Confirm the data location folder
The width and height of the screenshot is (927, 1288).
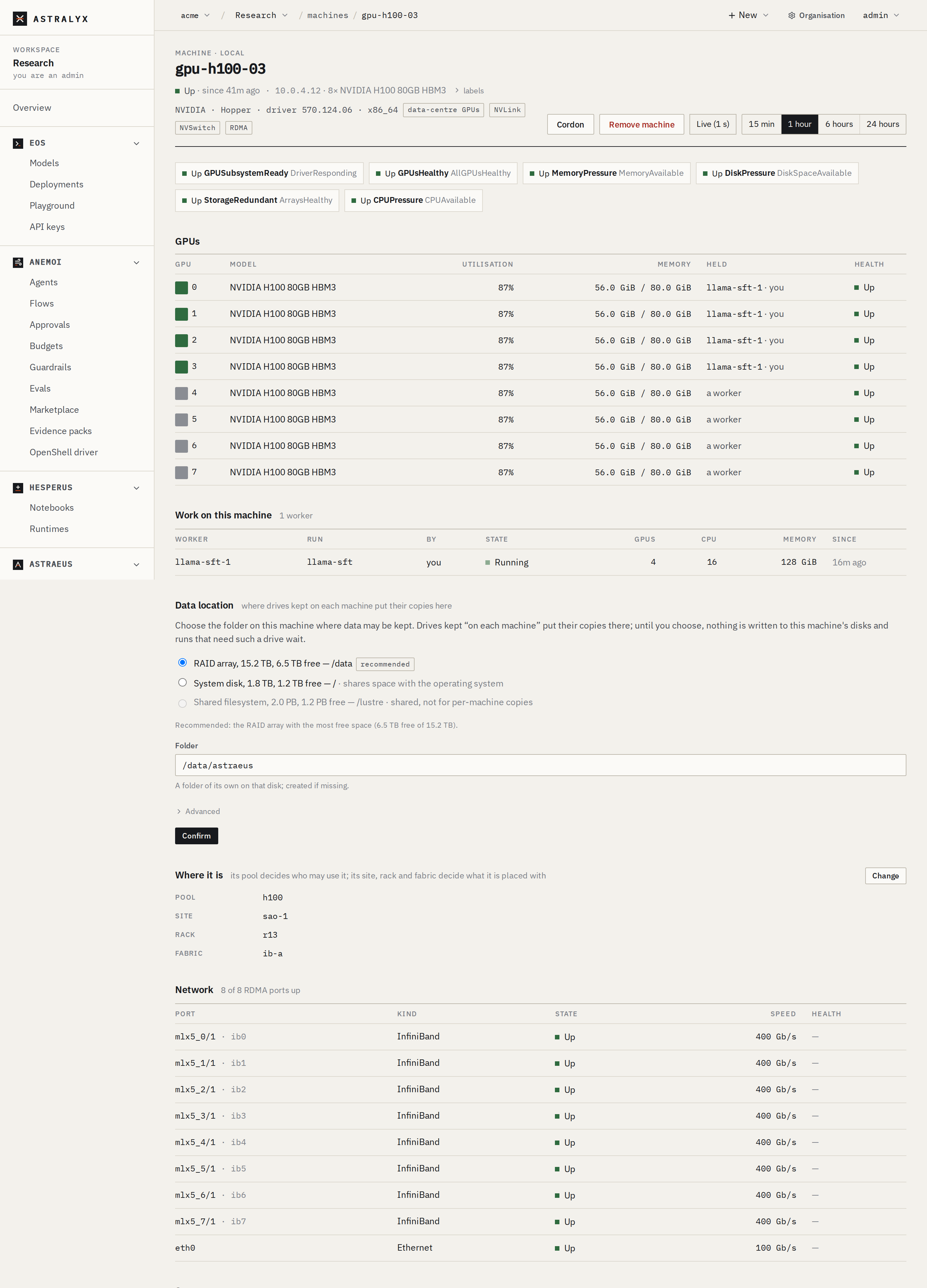tap(196, 836)
